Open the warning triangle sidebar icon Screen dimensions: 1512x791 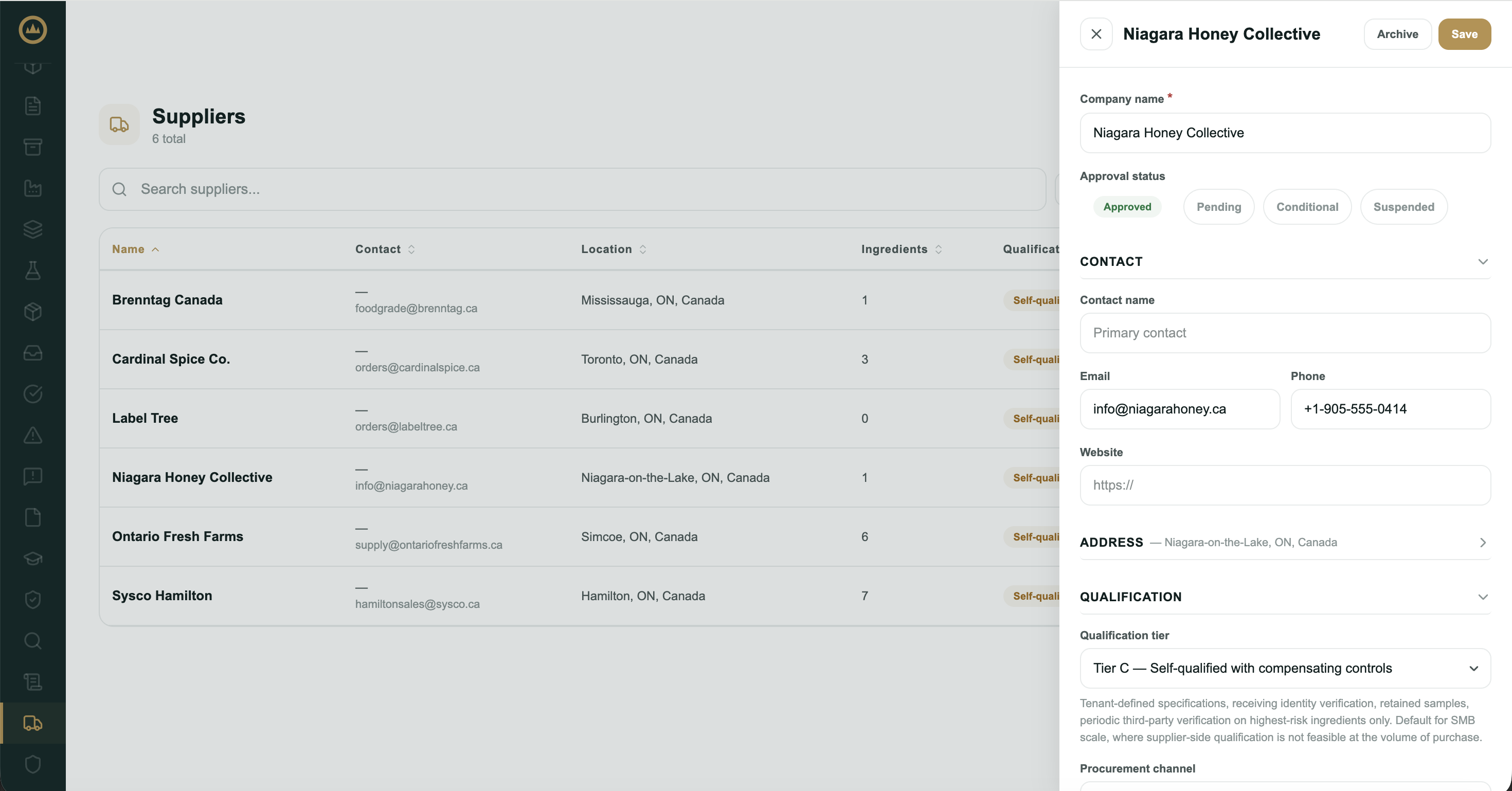33,435
